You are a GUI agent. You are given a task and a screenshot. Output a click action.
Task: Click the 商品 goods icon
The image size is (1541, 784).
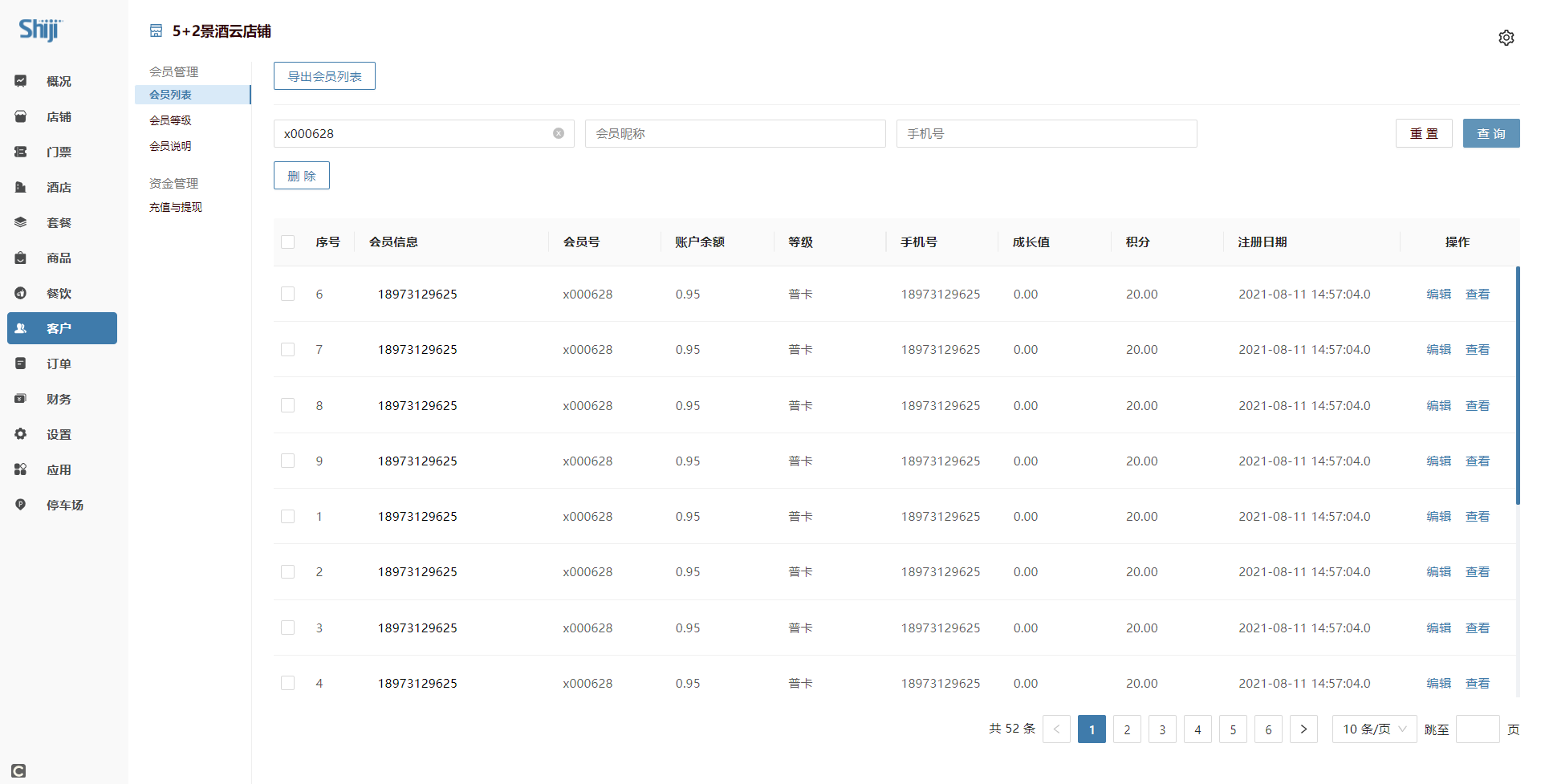[x=21, y=258]
